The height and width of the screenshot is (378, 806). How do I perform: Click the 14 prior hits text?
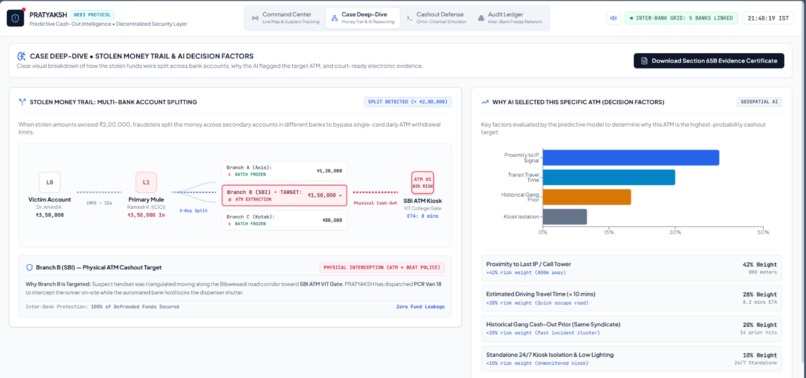(x=758, y=333)
